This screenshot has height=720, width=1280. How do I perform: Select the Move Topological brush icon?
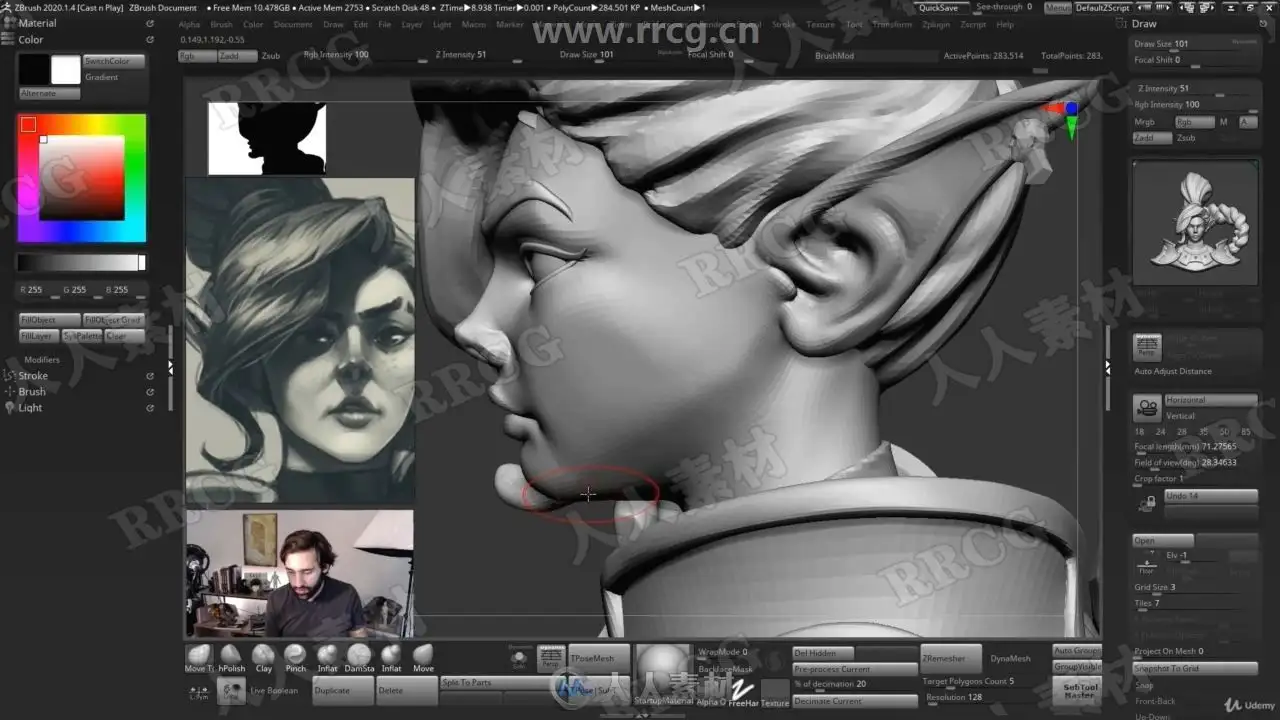click(x=197, y=656)
